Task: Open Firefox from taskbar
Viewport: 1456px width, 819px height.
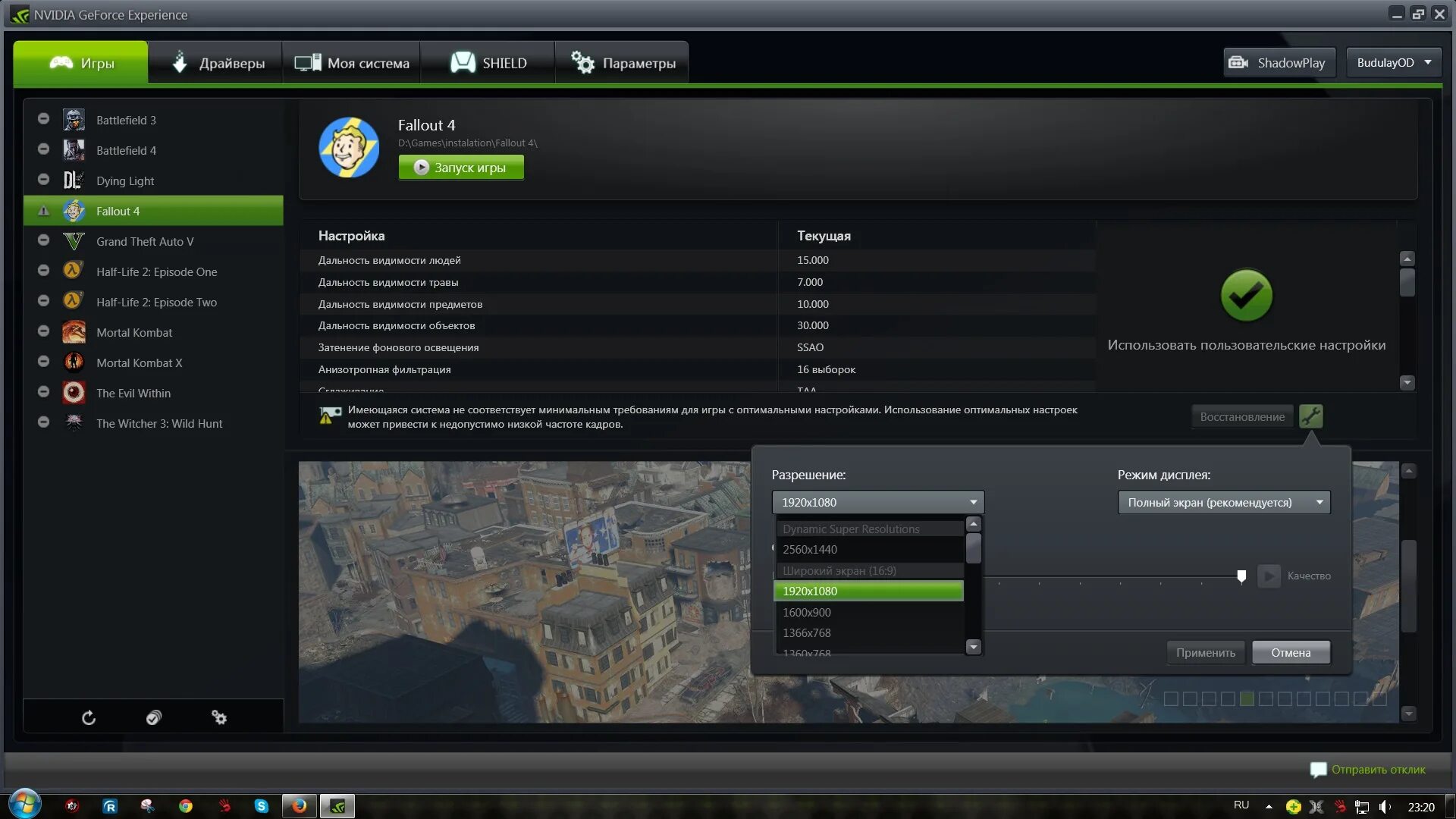Action: pyautogui.click(x=300, y=806)
